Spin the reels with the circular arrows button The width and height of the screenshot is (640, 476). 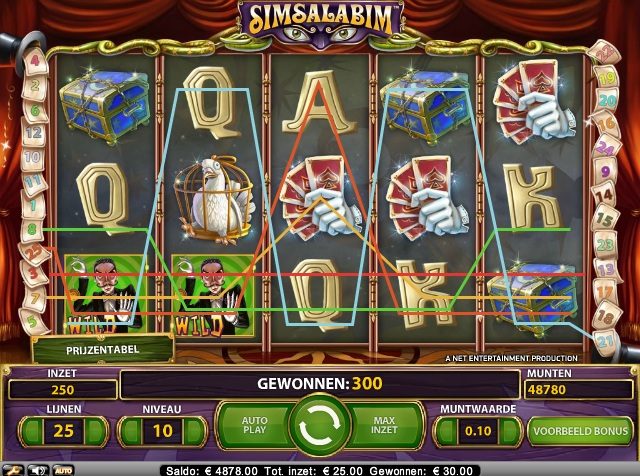coord(320,425)
